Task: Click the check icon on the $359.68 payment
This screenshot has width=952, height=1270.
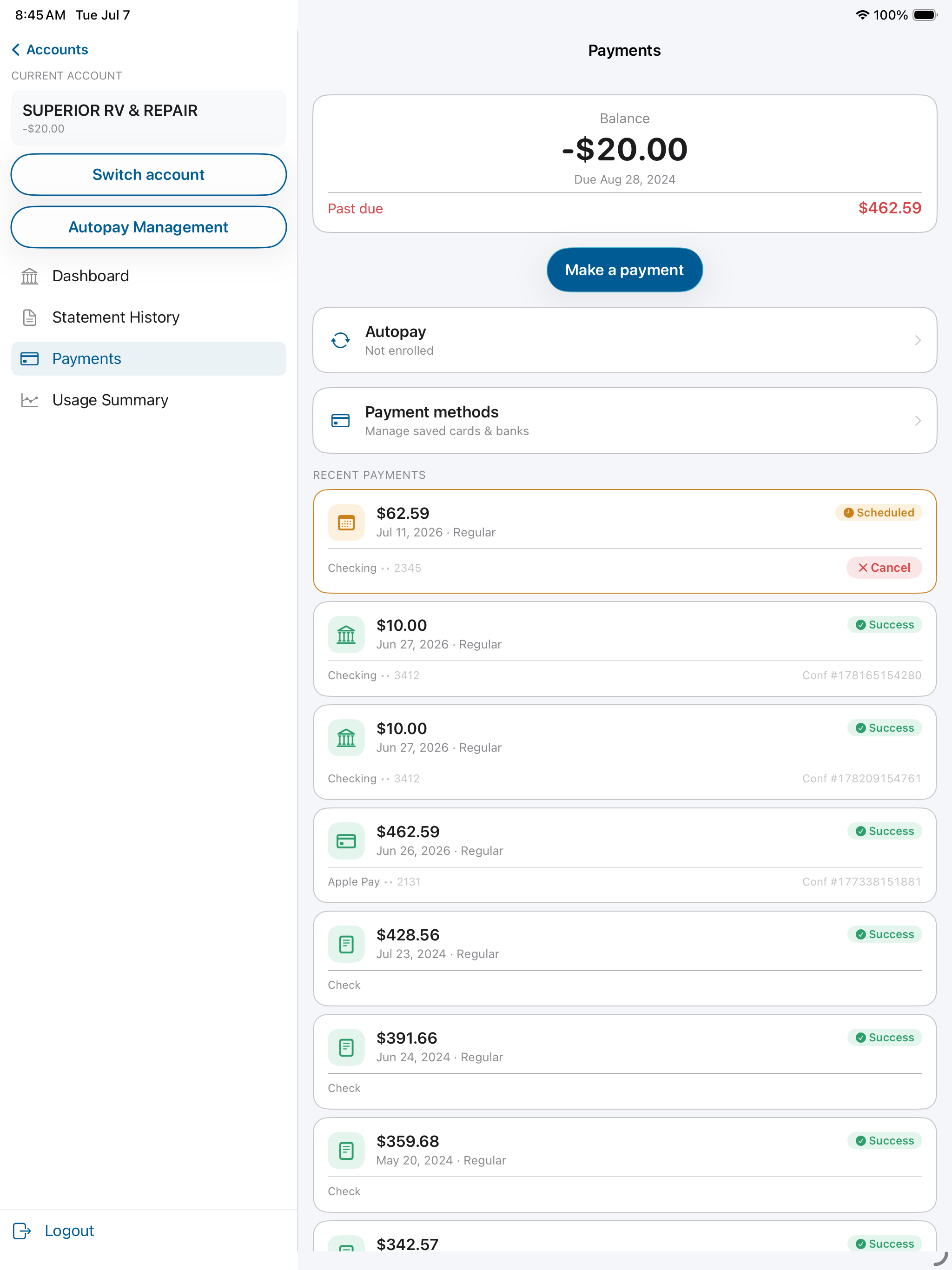Action: click(346, 1151)
